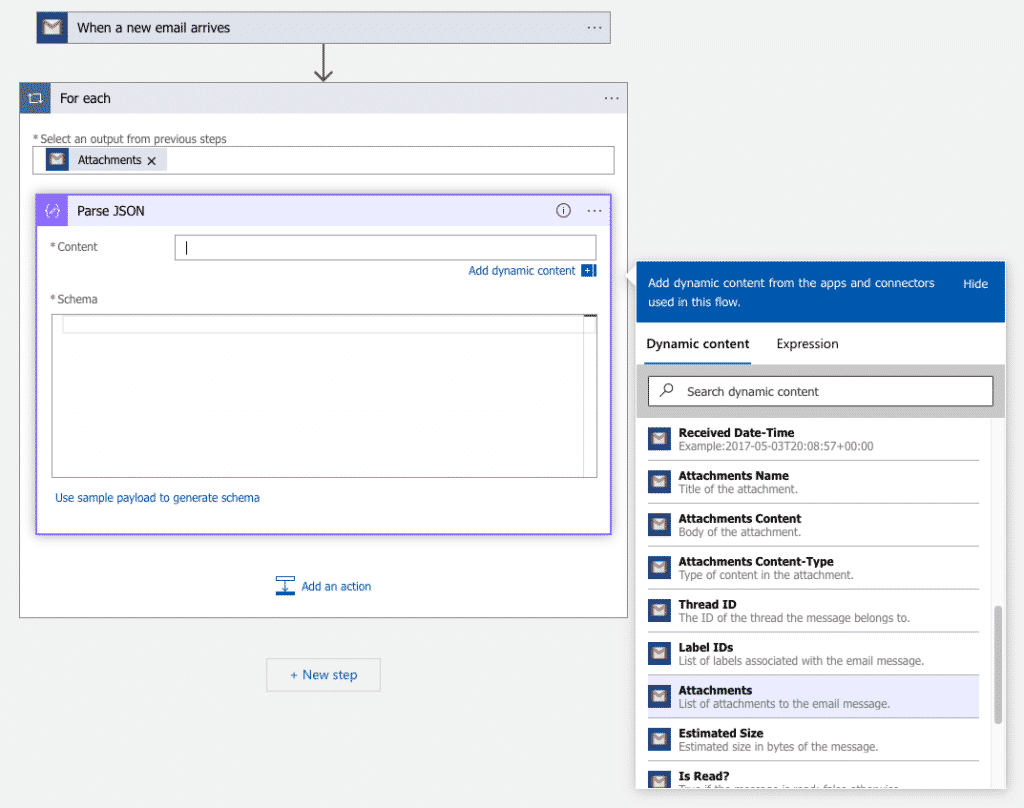Screen dimensions: 1024x808
Task: Select the Dynamic content tab
Action: tap(697, 344)
